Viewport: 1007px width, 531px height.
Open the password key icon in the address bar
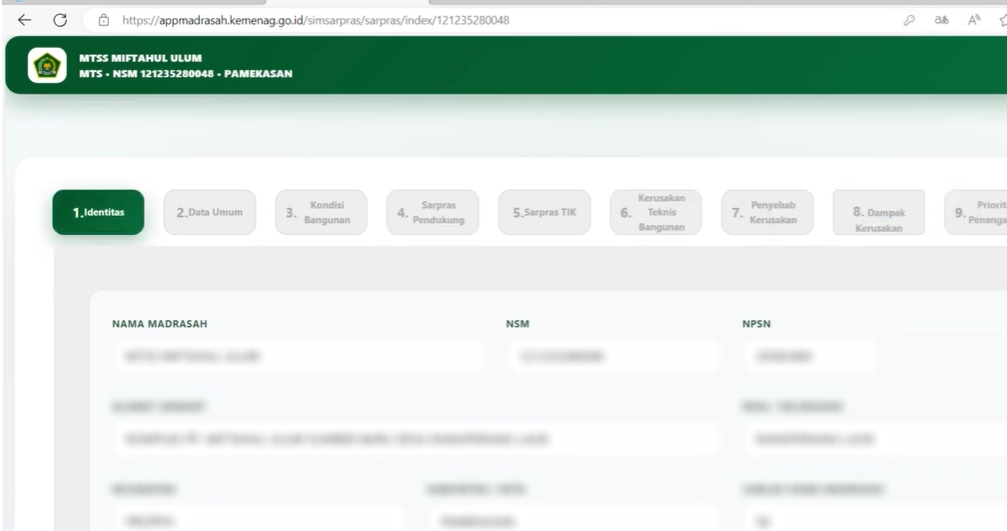coord(909,20)
